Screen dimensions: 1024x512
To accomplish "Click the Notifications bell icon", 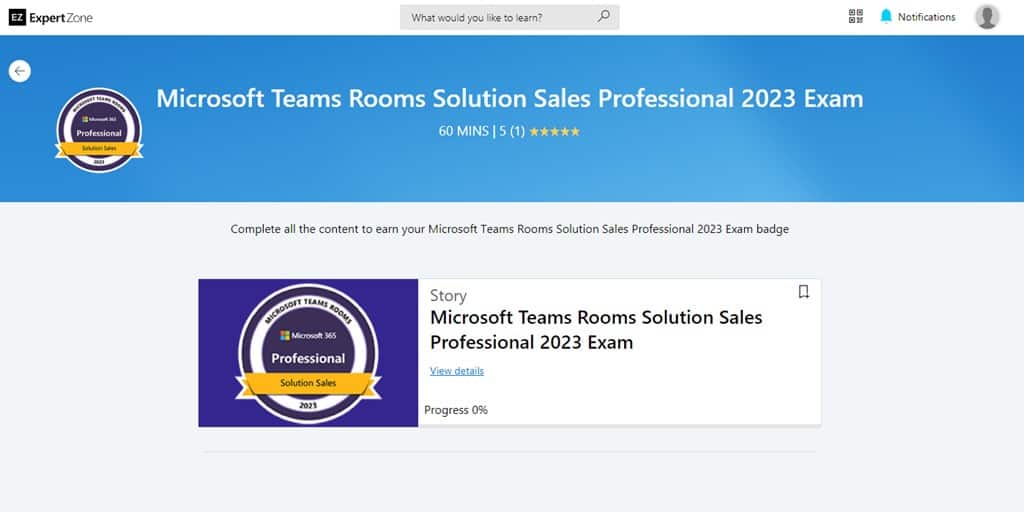I will (x=885, y=16).
